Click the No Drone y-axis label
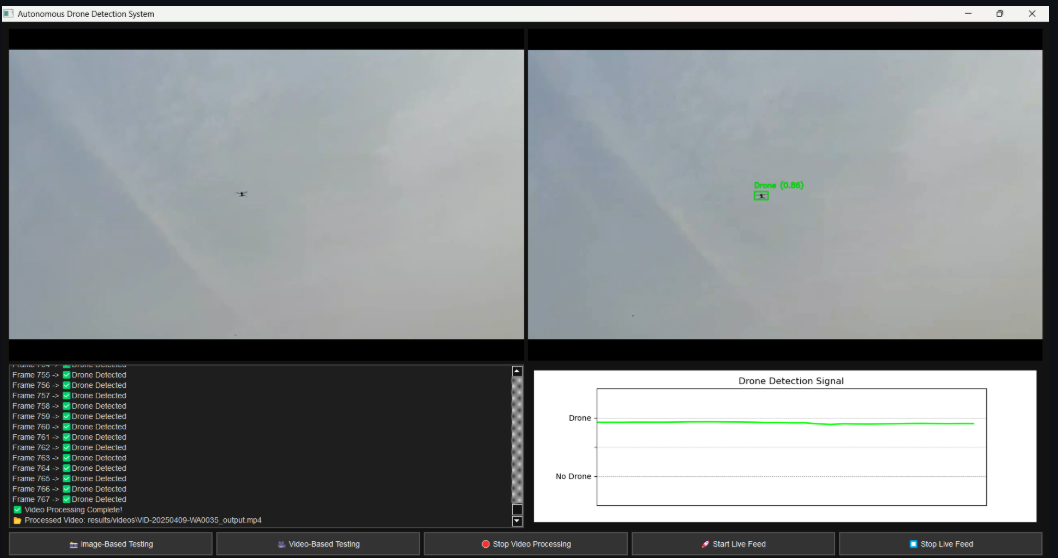Image resolution: width=1058 pixels, height=558 pixels. tap(573, 476)
